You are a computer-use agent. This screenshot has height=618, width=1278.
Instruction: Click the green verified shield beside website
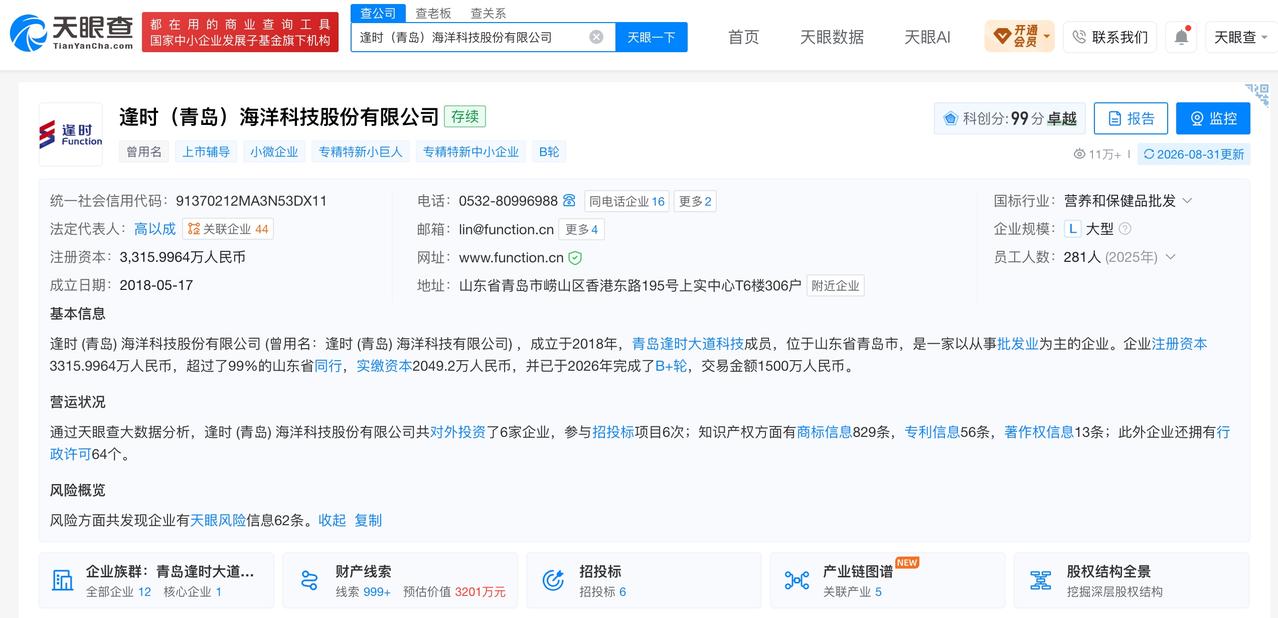(x=575, y=258)
